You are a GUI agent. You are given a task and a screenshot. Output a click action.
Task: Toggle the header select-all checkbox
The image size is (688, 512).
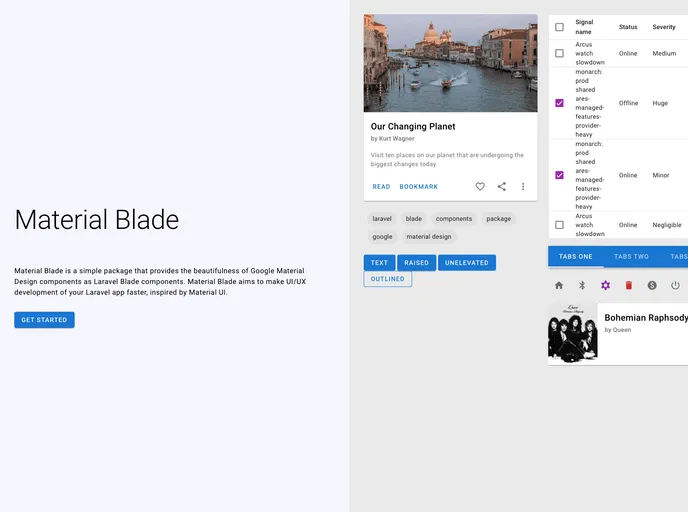click(559, 27)
